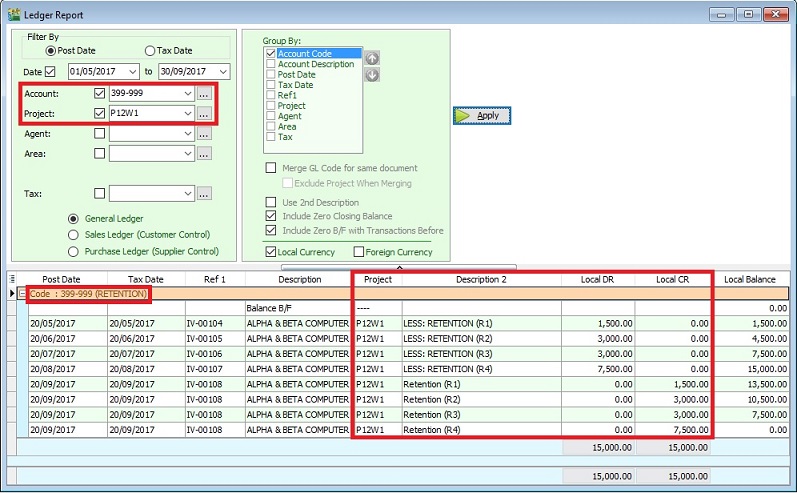Select the IV-00104 reference cell
Viewport: 797px width, 493px height.
coord(215,323)
